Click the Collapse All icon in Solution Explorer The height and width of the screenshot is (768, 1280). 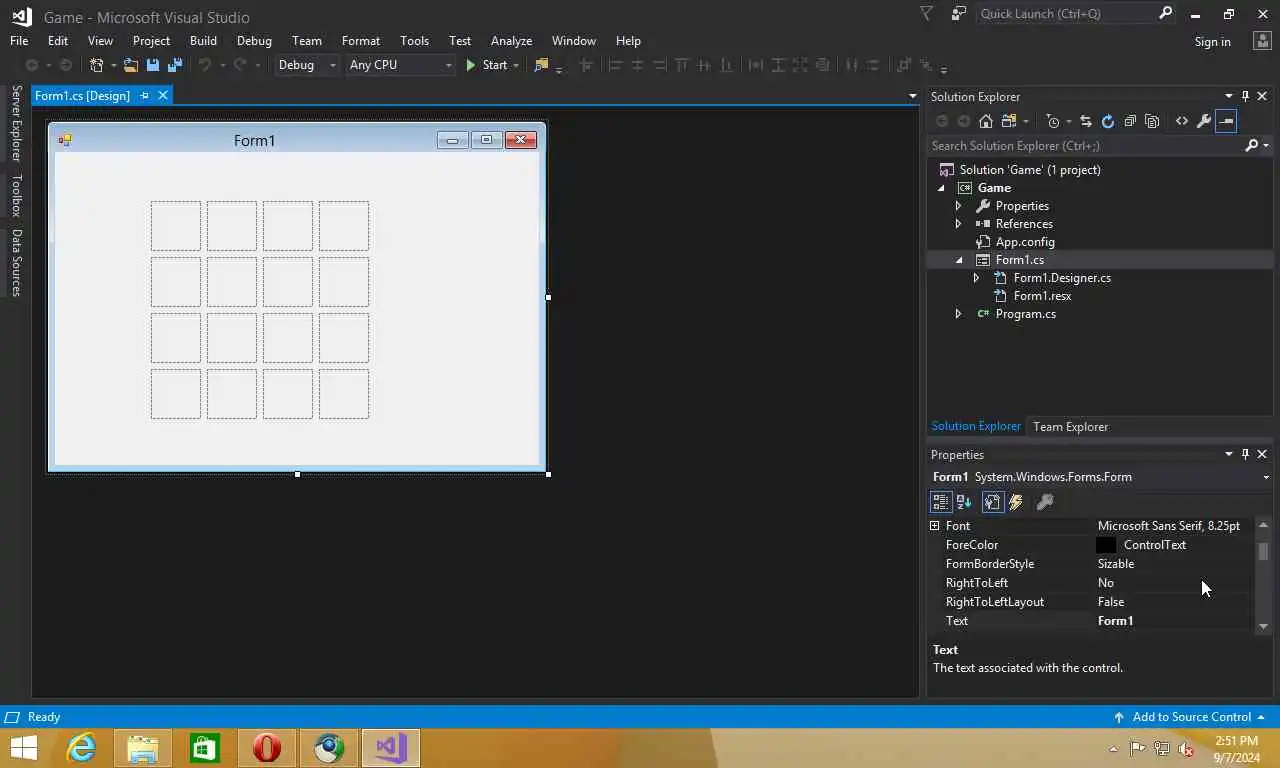pos(1130,121)
